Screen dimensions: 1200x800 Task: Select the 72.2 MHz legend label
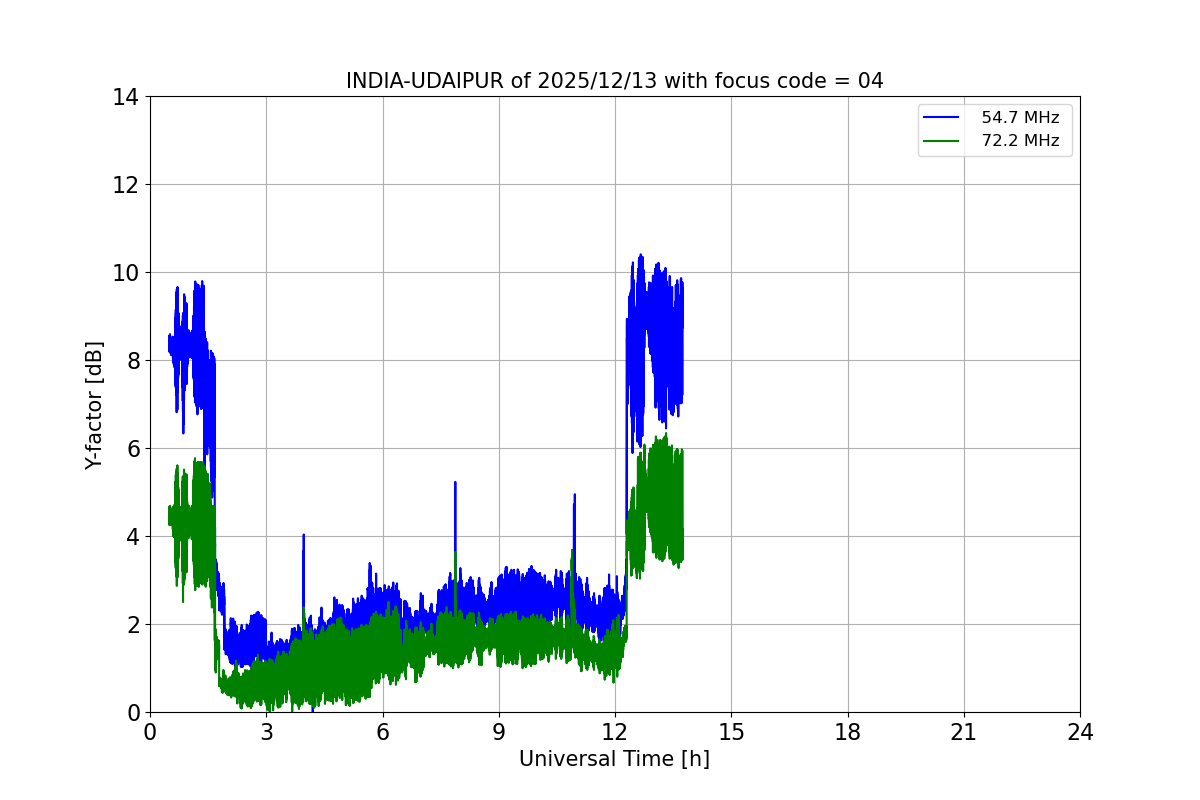(1020, 141)
